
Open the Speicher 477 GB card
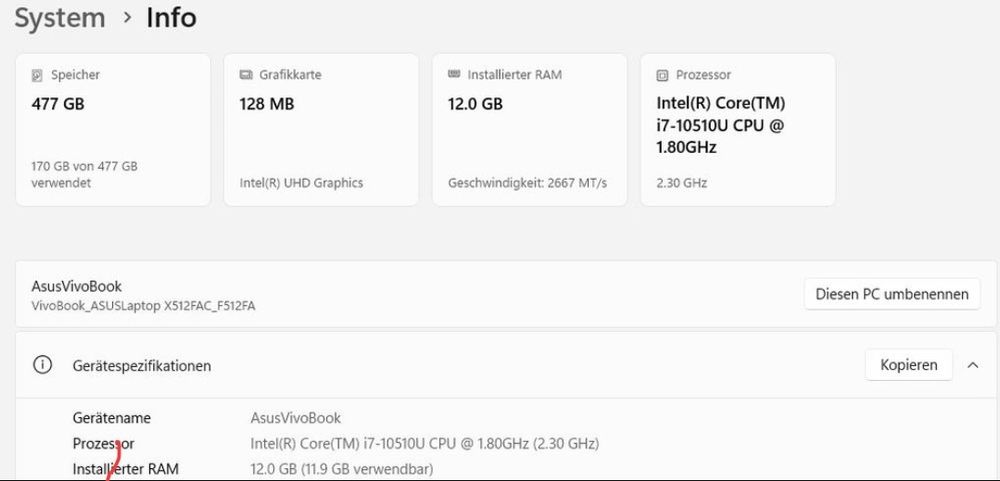pos(113,130)
